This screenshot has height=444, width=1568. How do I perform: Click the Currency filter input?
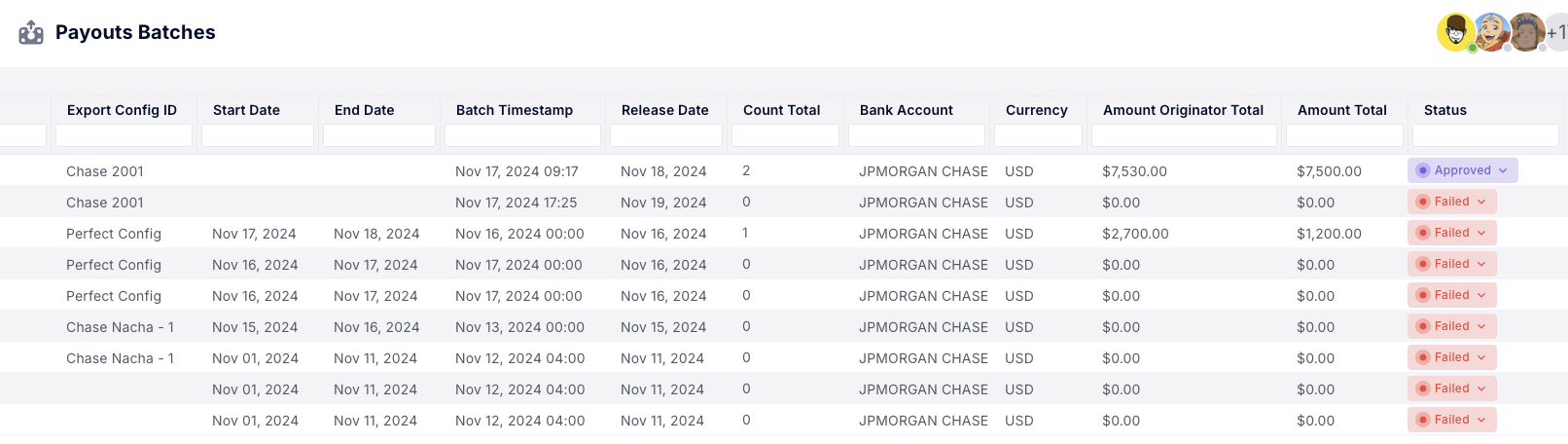(1038, 135)
